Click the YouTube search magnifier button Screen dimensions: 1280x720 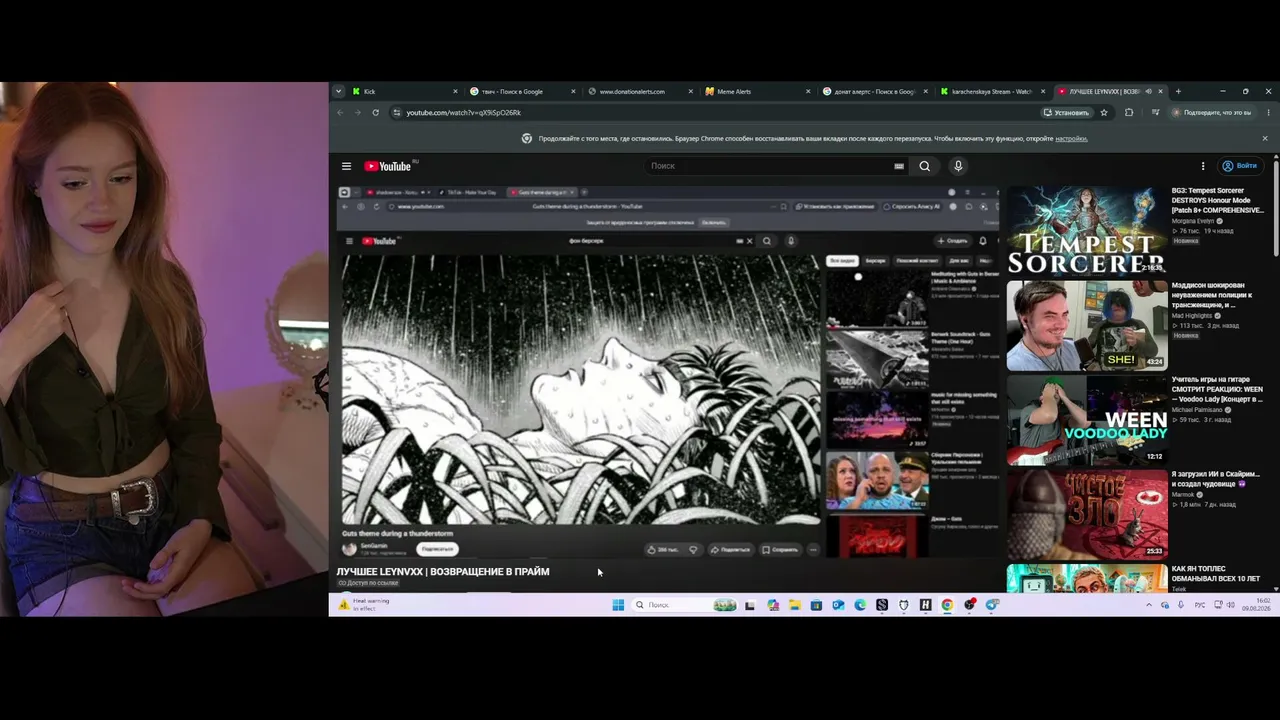[925, 166]
